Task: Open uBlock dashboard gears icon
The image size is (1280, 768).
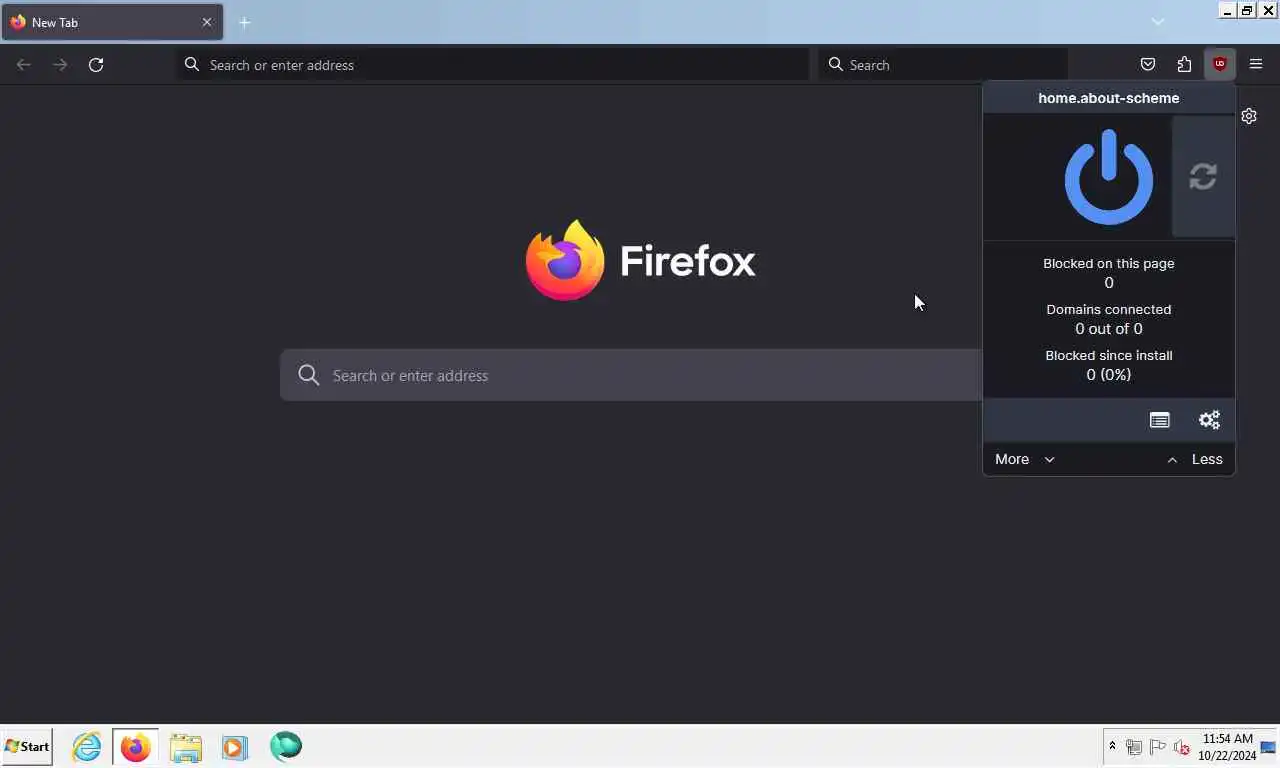Action: coord(1209,420)
